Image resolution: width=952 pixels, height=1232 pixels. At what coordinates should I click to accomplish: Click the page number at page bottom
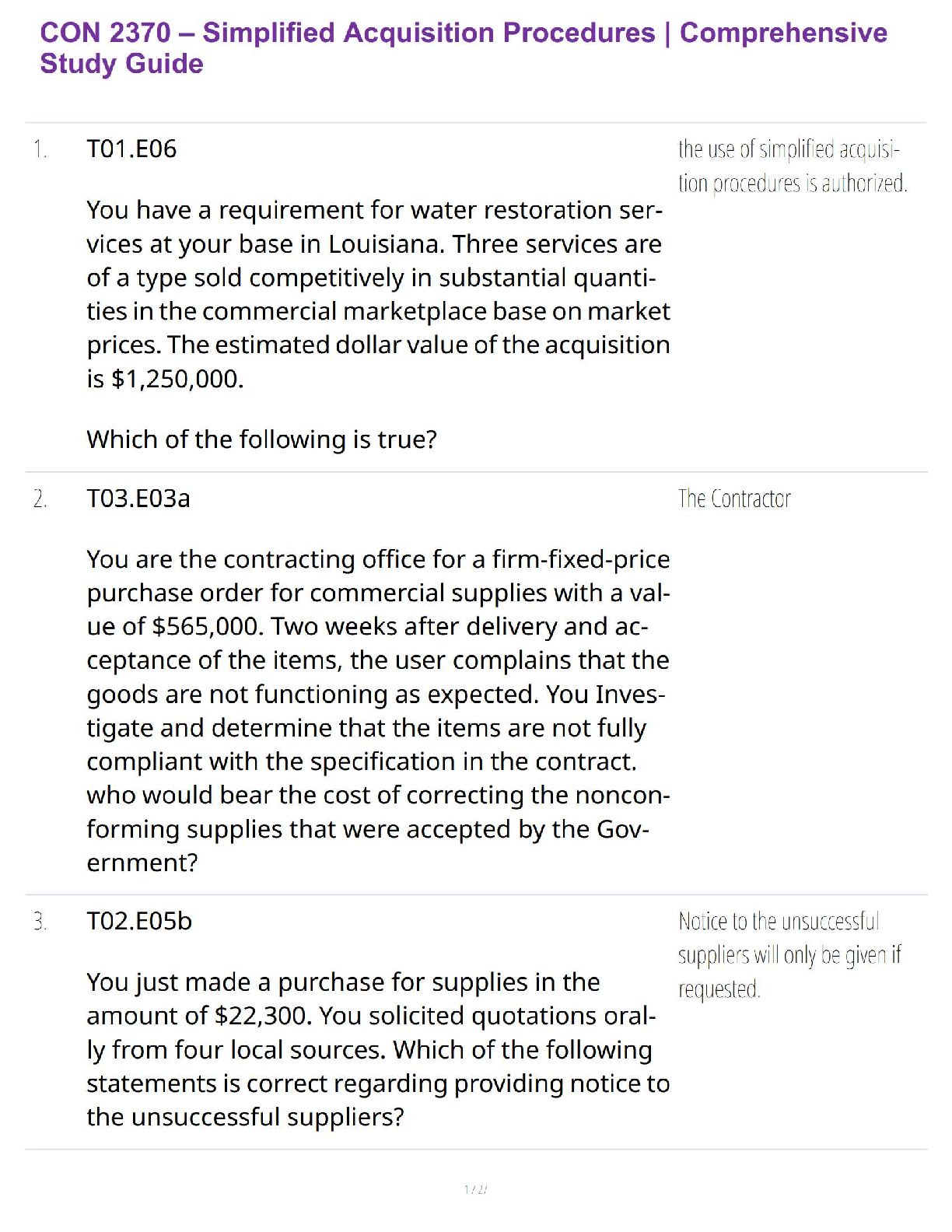click(x=475, y=1189)
